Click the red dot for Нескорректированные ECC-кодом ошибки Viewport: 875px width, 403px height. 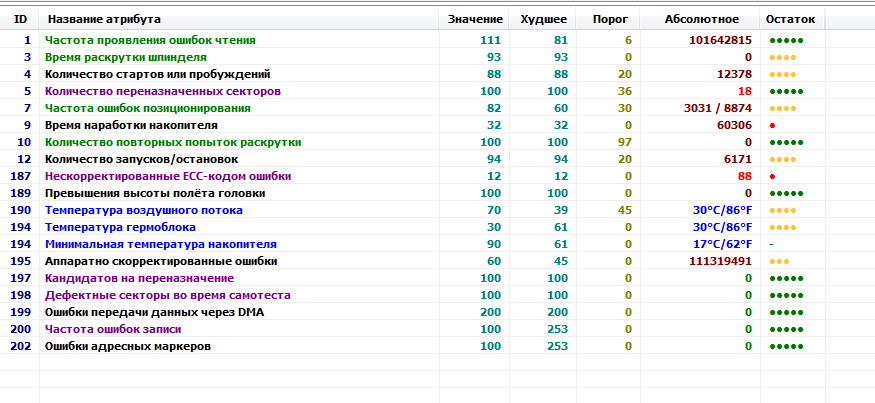[x=773, y=176]
